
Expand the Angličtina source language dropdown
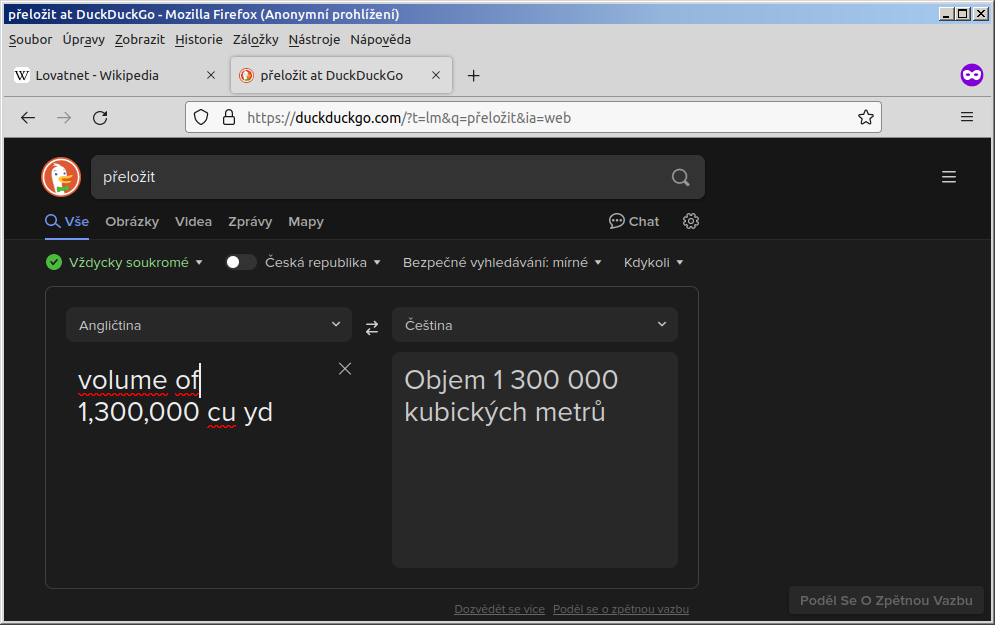click(x=208, y=325)
